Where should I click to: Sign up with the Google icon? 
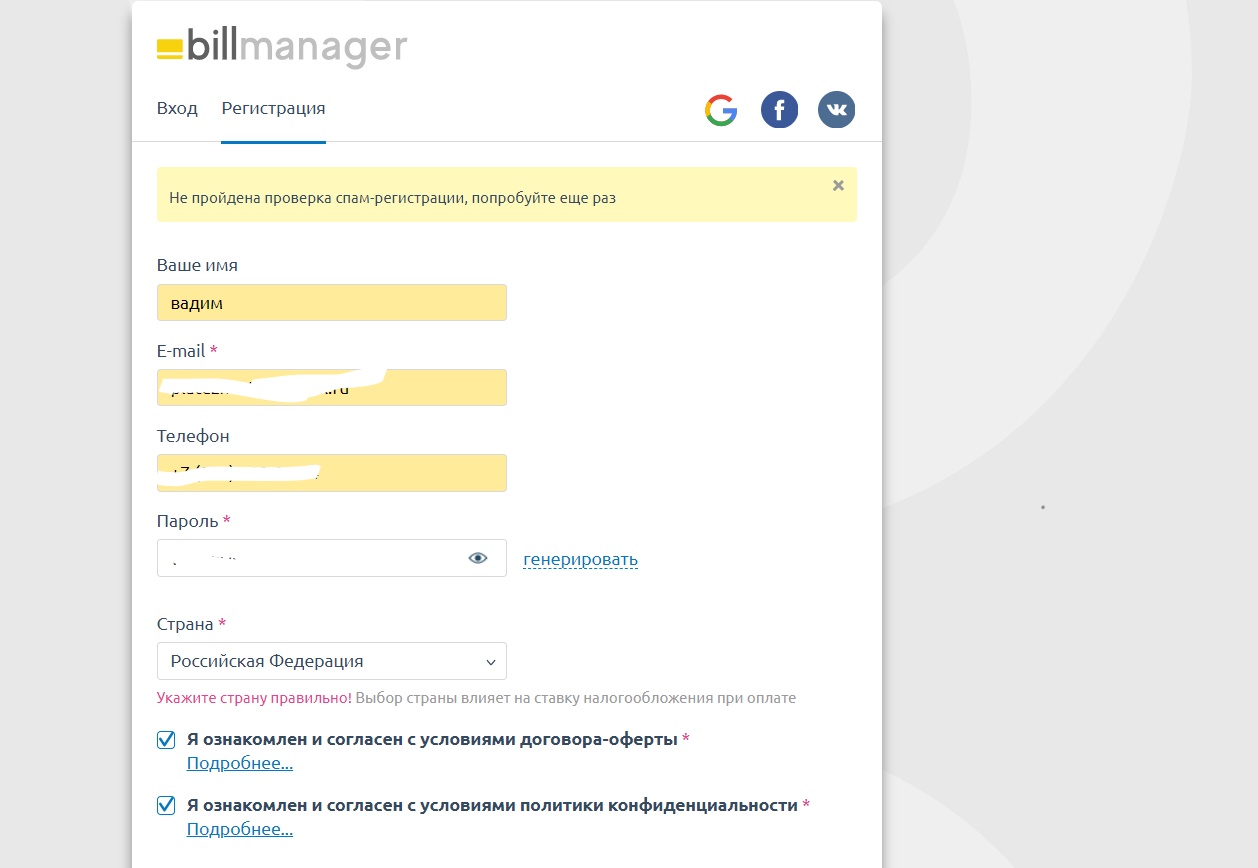(x=720, y=110)
